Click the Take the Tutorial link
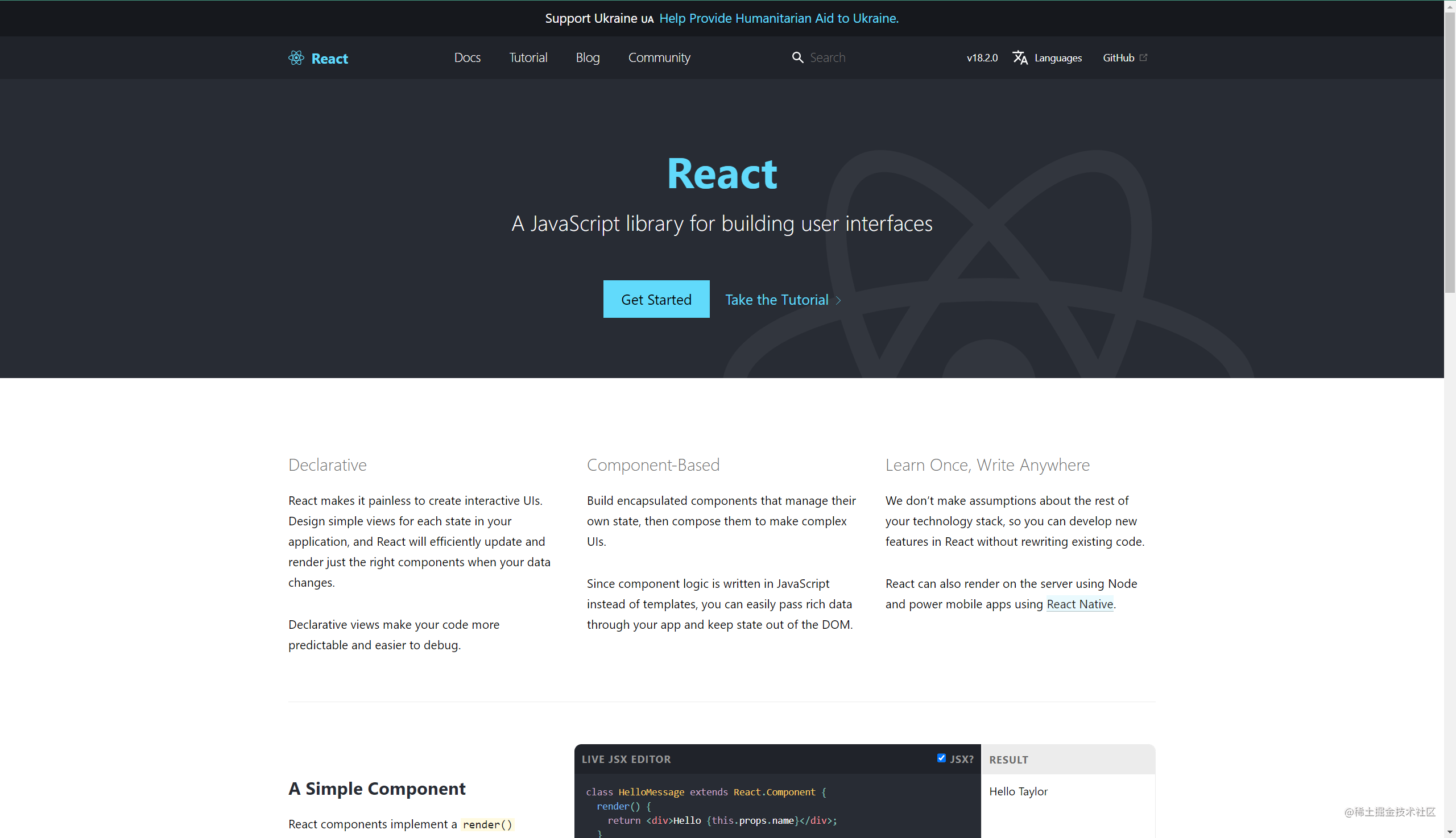Screen dimensions: 1456x838 coord(777,300)
